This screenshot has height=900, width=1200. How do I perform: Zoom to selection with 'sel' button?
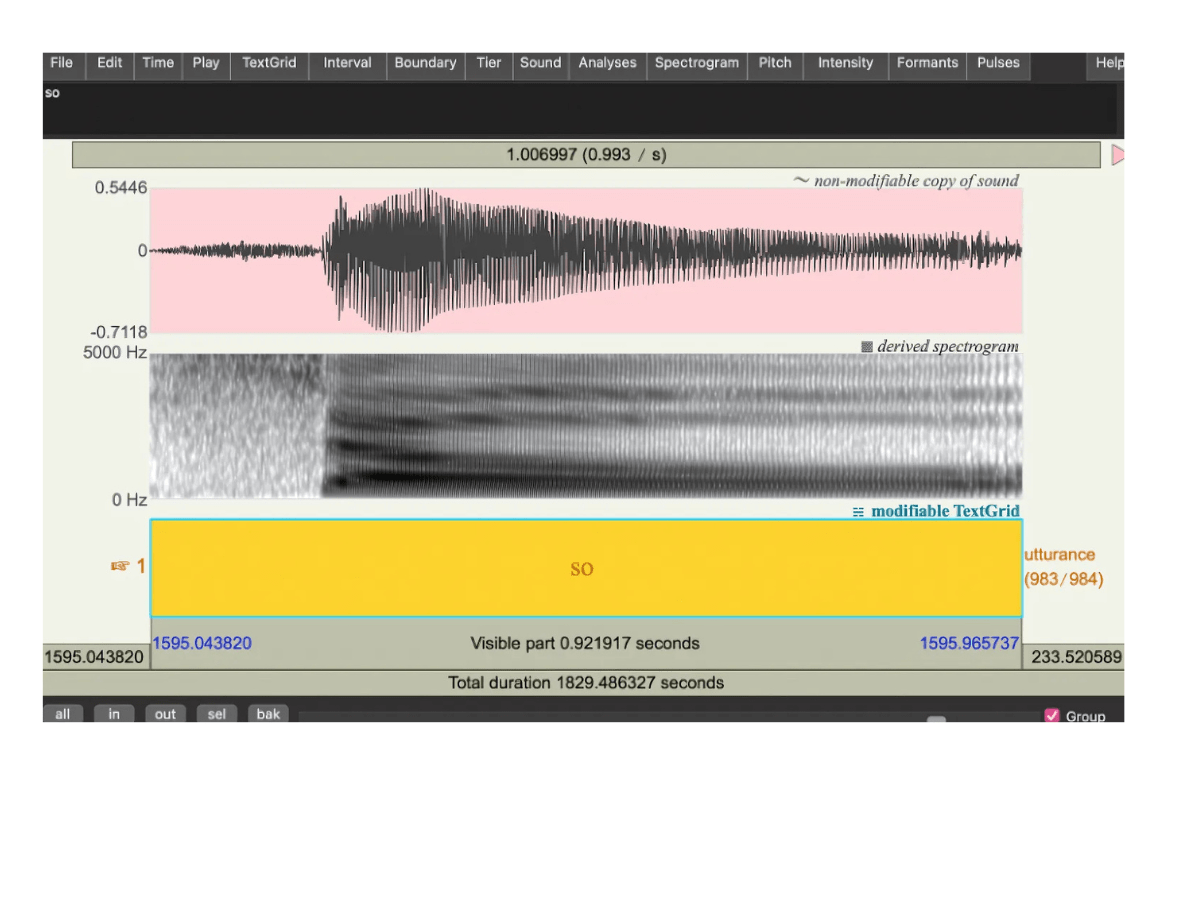(216, 714)
